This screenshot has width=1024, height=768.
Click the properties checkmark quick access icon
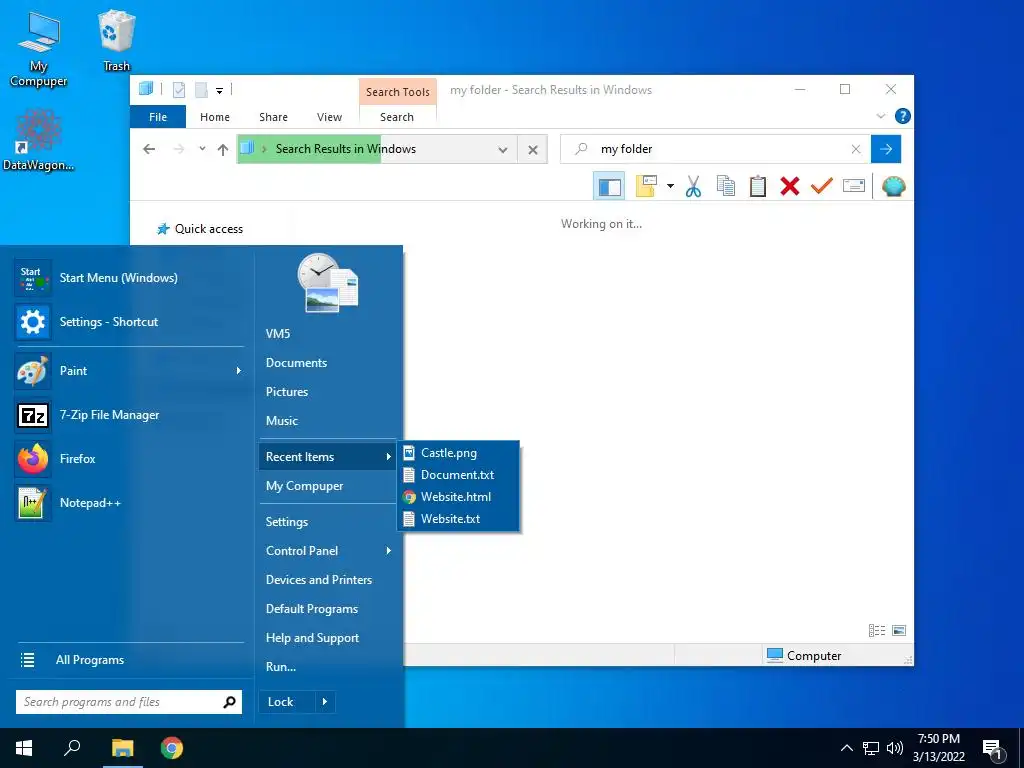[179, 90]
